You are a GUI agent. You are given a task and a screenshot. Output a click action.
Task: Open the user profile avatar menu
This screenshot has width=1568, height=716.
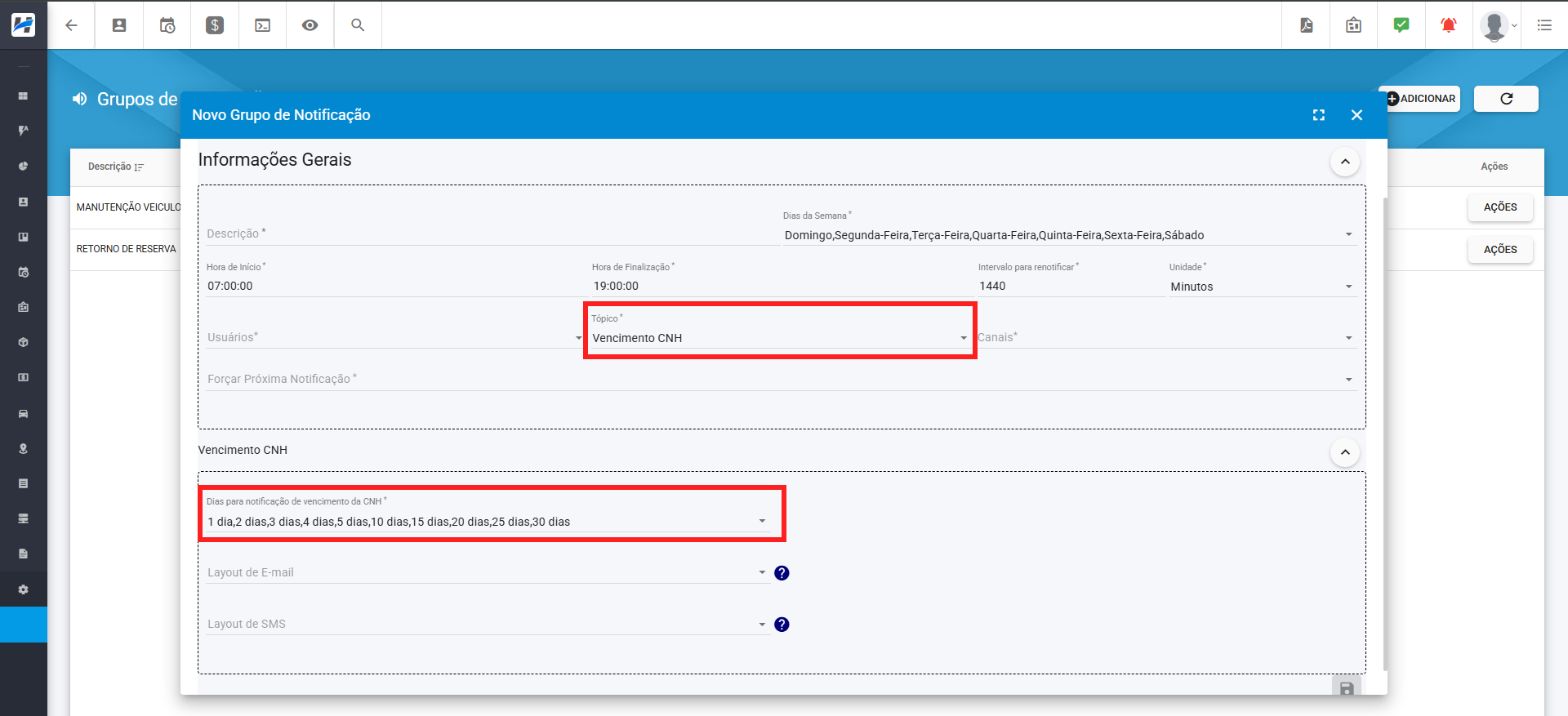(1497, 25)
